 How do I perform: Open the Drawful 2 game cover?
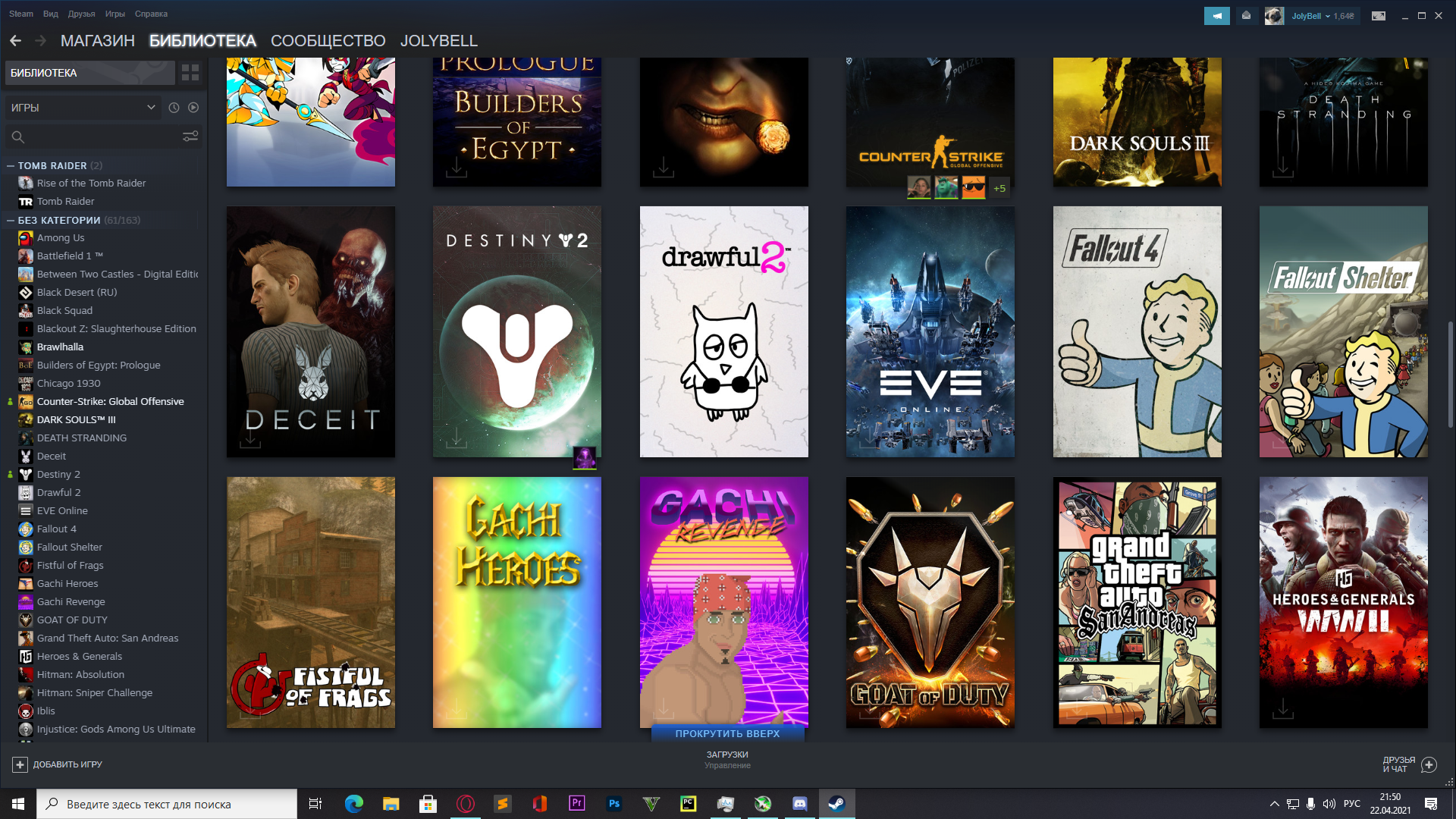[724, 331]
